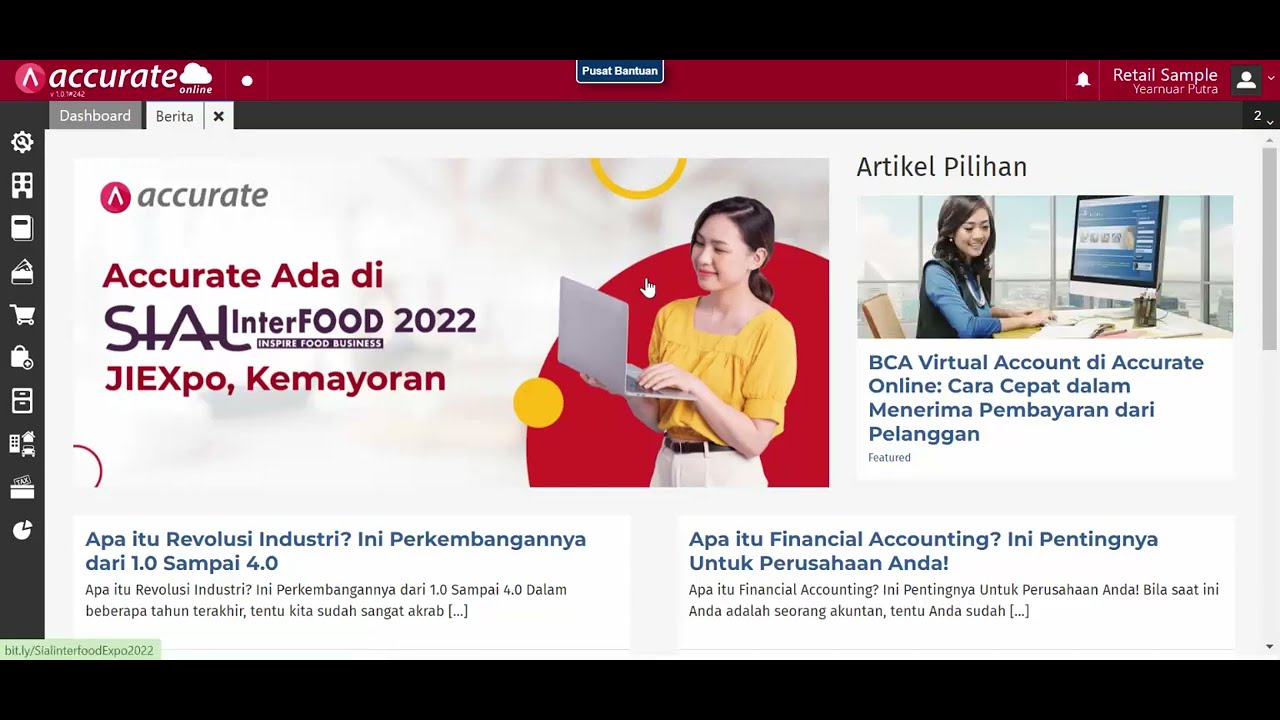Open the BCA Virtual Account article thumbnail
This screenshot has width=1280, height=720.
point(1045,267)
